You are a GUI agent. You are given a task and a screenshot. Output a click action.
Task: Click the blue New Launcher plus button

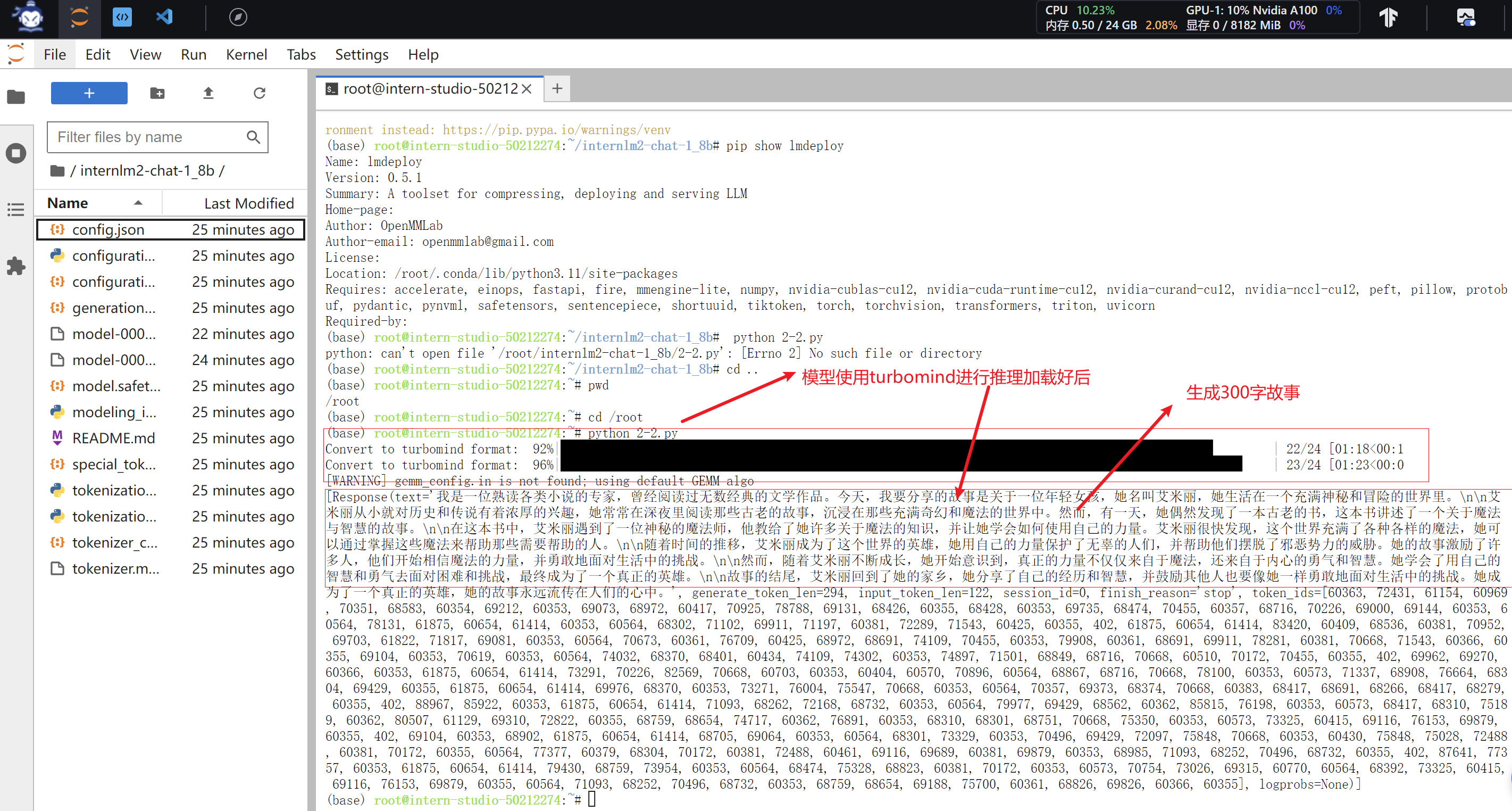[x=89, y=93]
